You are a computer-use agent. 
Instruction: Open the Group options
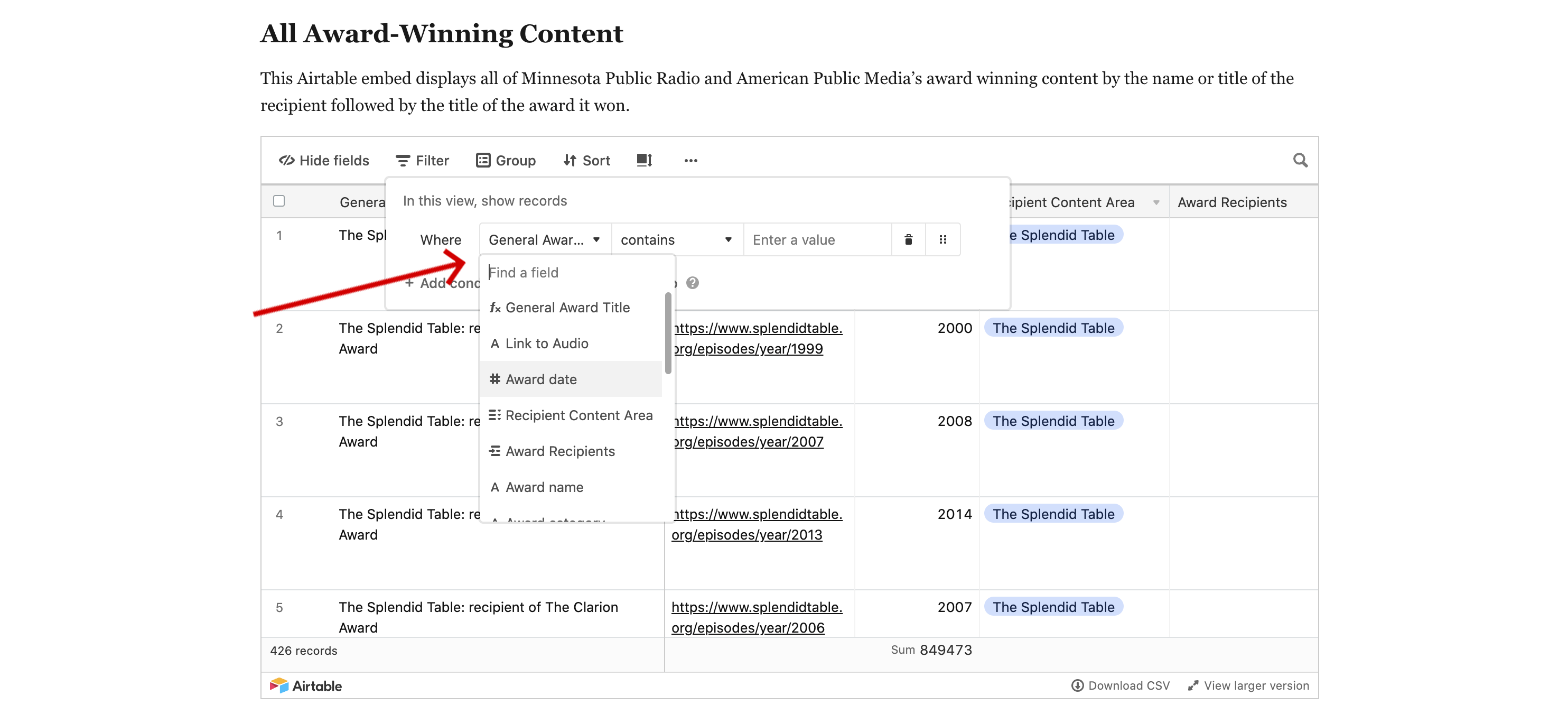pos(505,160)
